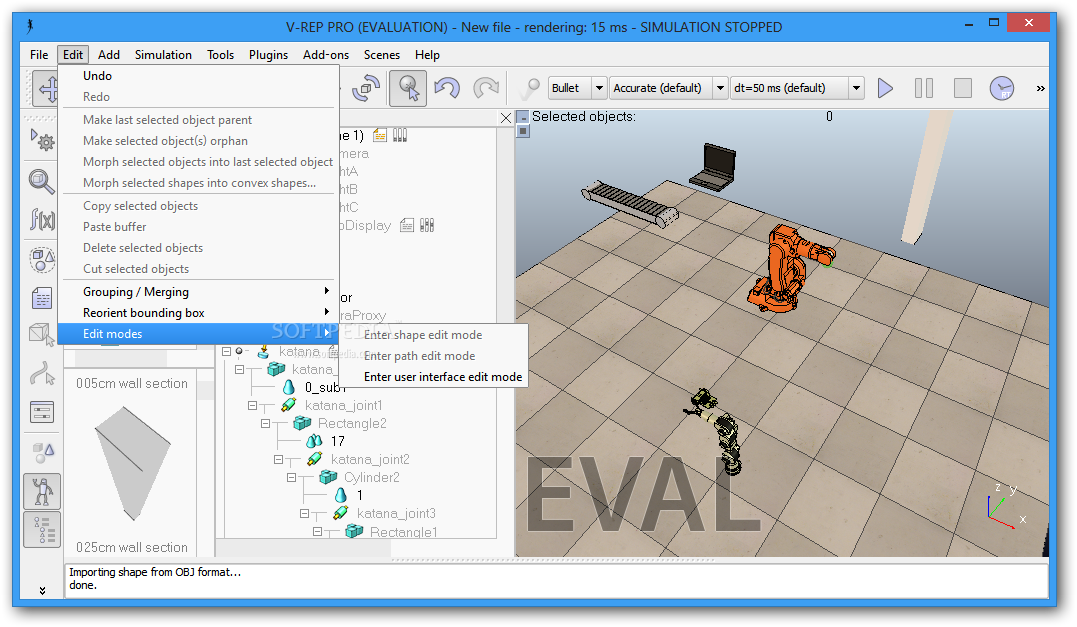Open the Plugins menu
Image resolution: width=1077 pixels, height=627 pixels.
pos(269,55)
